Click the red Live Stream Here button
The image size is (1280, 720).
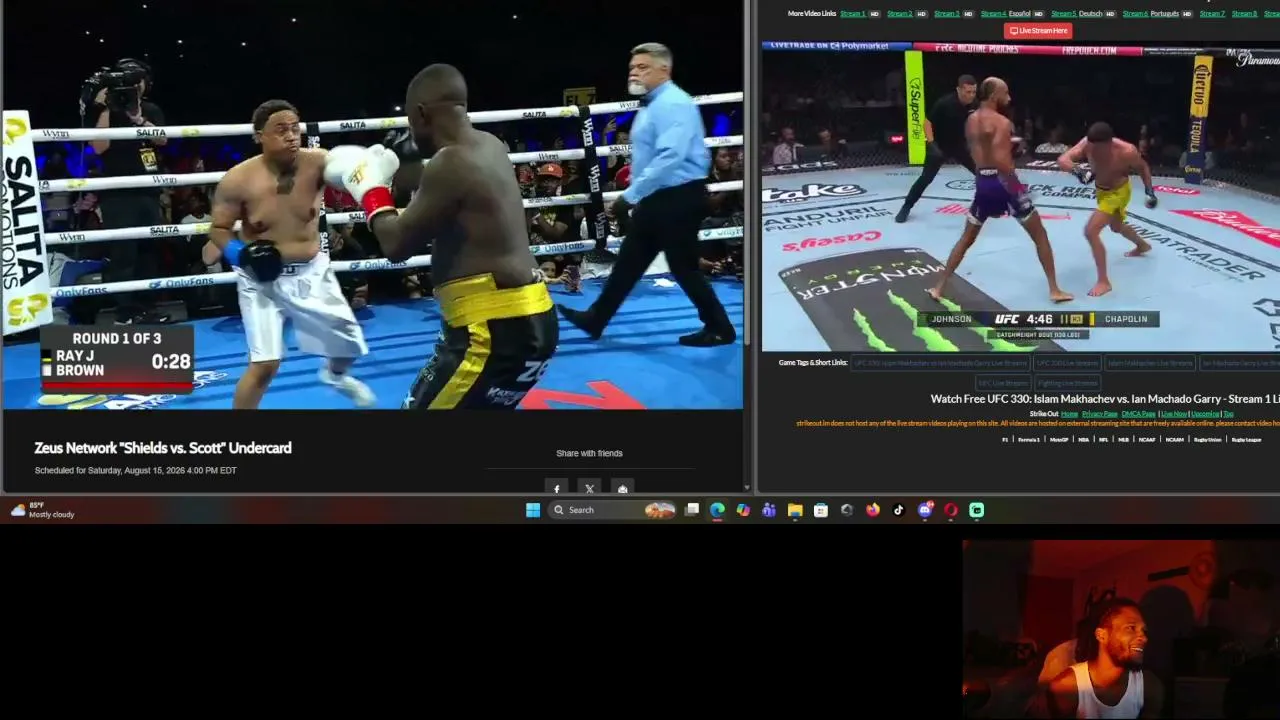(1038, 31)
